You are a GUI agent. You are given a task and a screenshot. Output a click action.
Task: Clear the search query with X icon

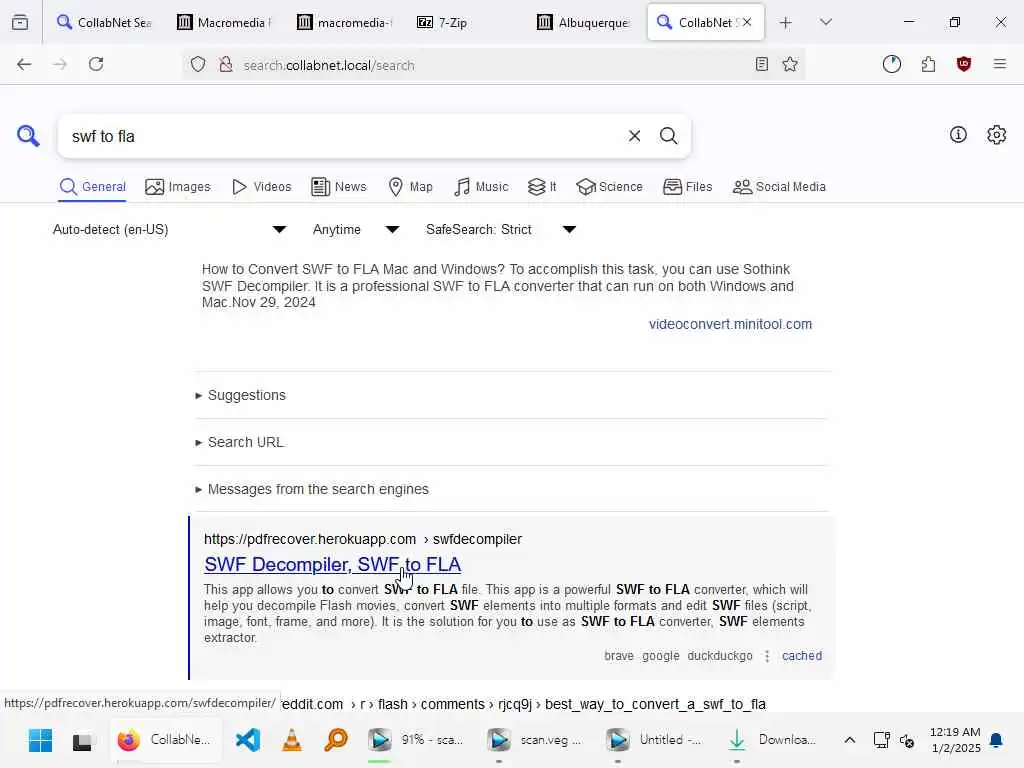634,136
